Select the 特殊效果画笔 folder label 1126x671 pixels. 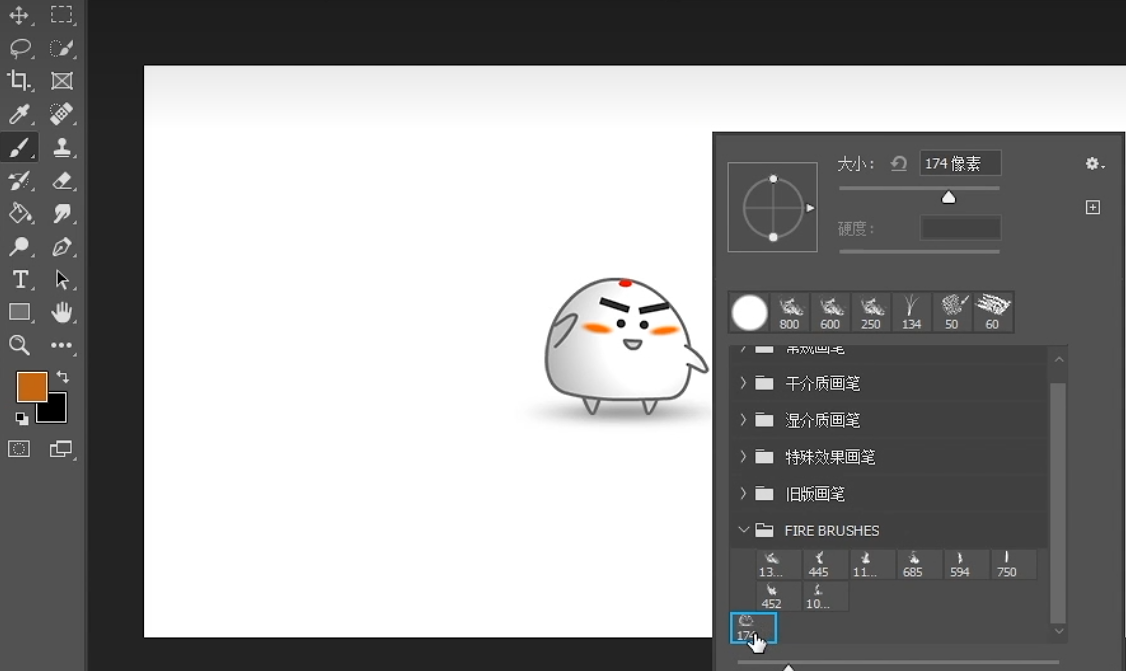click(x=830, y=457)
